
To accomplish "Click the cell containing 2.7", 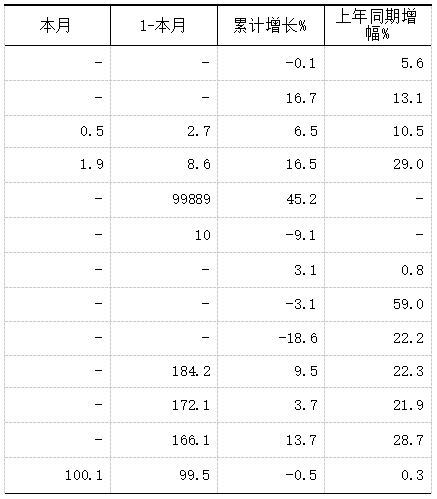I will [x=164, y=131].
